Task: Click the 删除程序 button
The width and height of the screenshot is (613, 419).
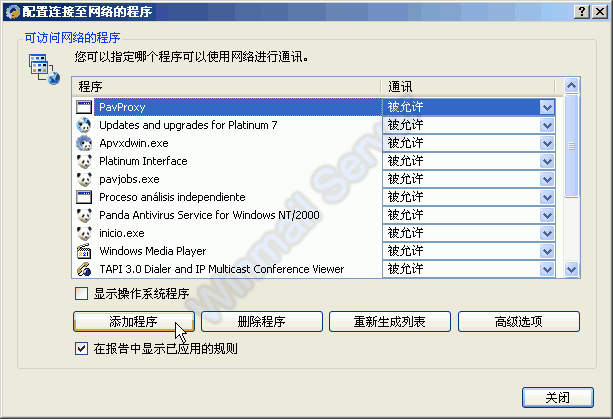Action: (x=262, y=322)
